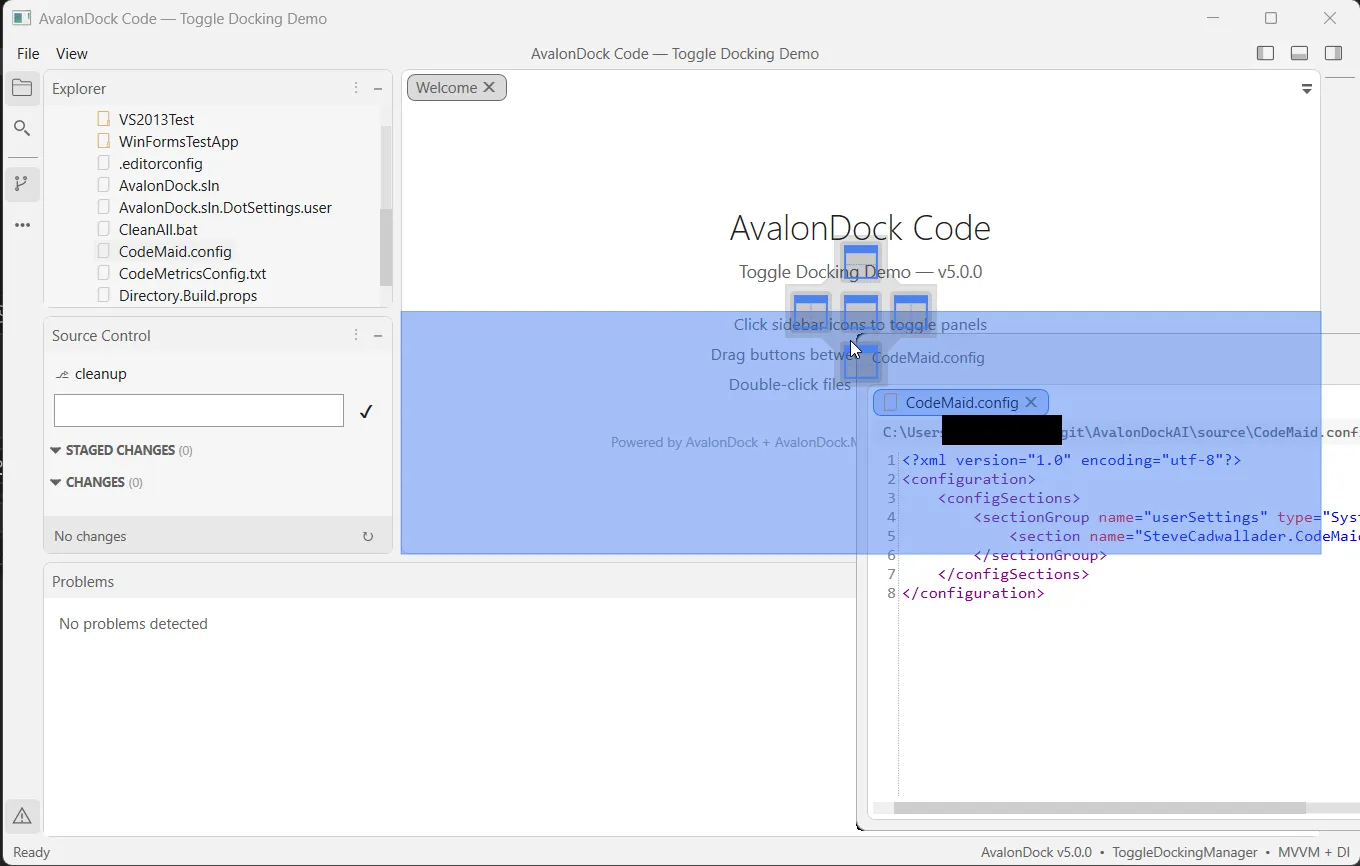The height and width of the screenshot is (866, 1360).
Task: Close the Welcome tab
Action: coord(489,87)
